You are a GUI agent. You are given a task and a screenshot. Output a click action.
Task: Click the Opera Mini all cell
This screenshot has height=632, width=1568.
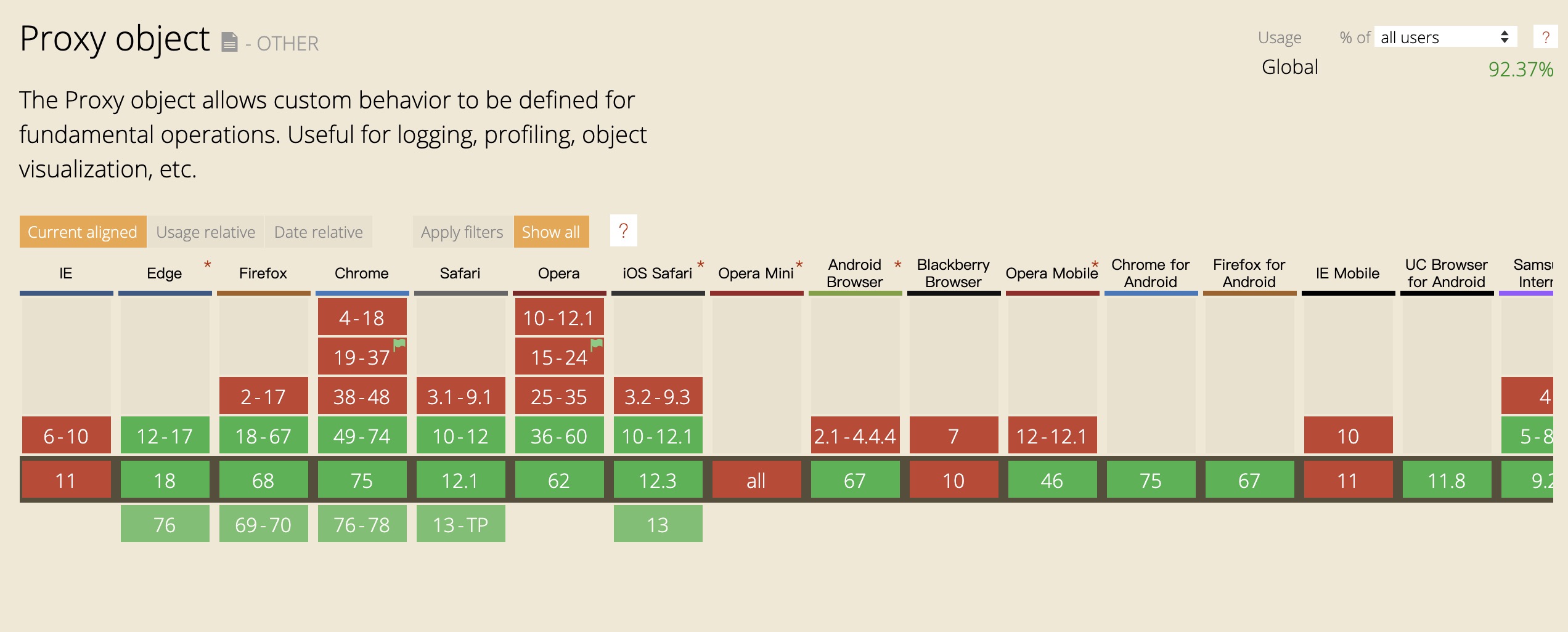pos(756,480)
